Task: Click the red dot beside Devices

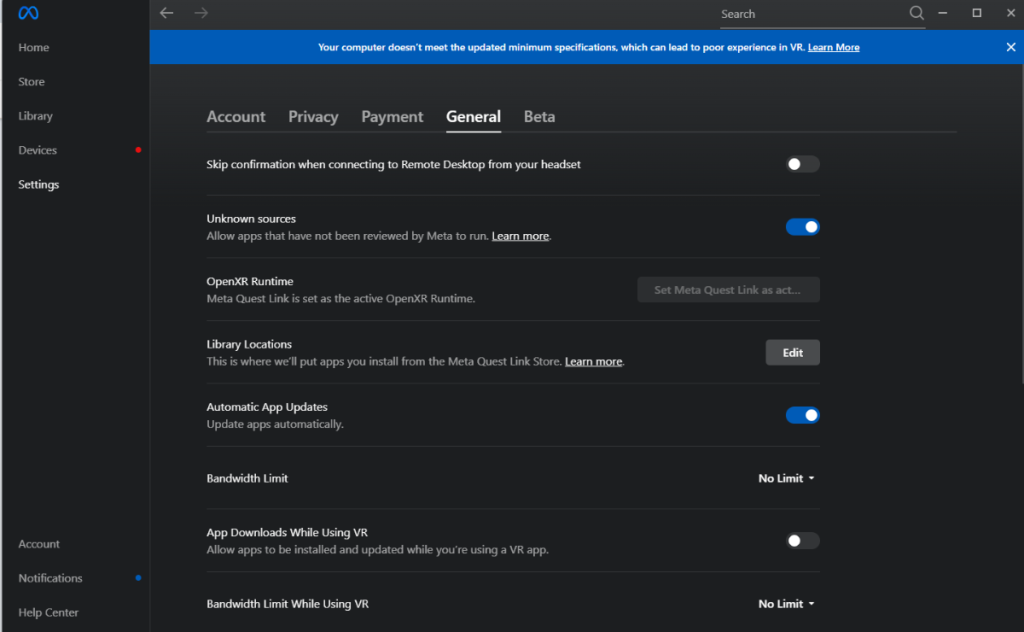Action: [138, 150]
